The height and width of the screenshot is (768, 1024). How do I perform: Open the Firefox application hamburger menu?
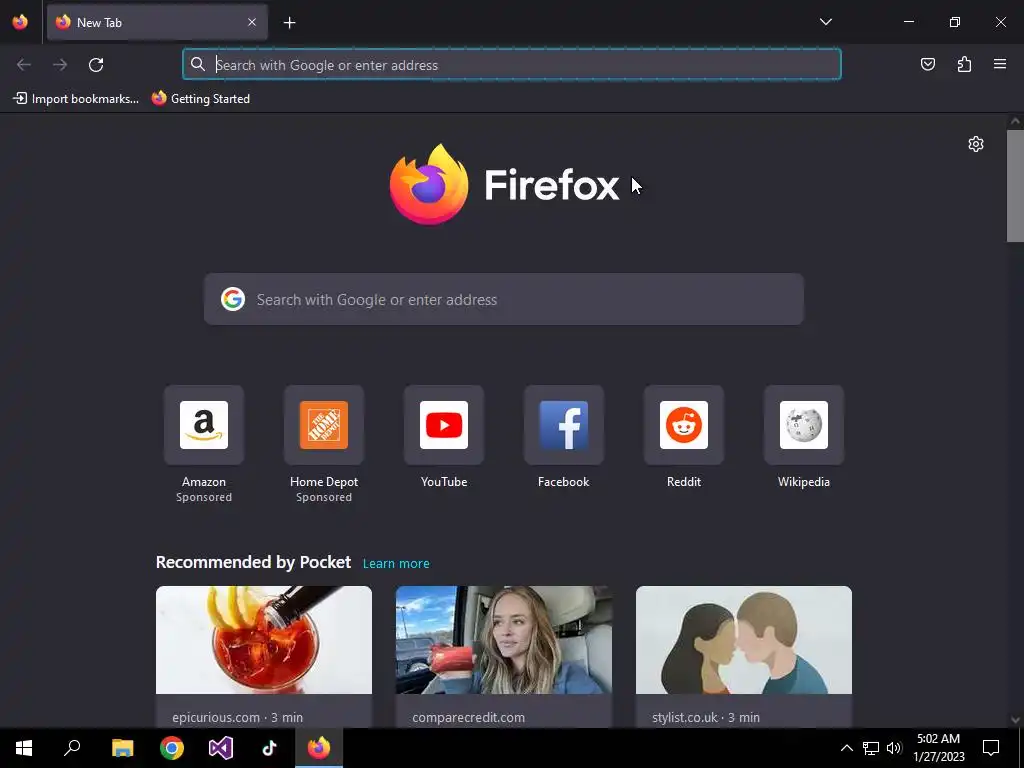(1000, 64)
